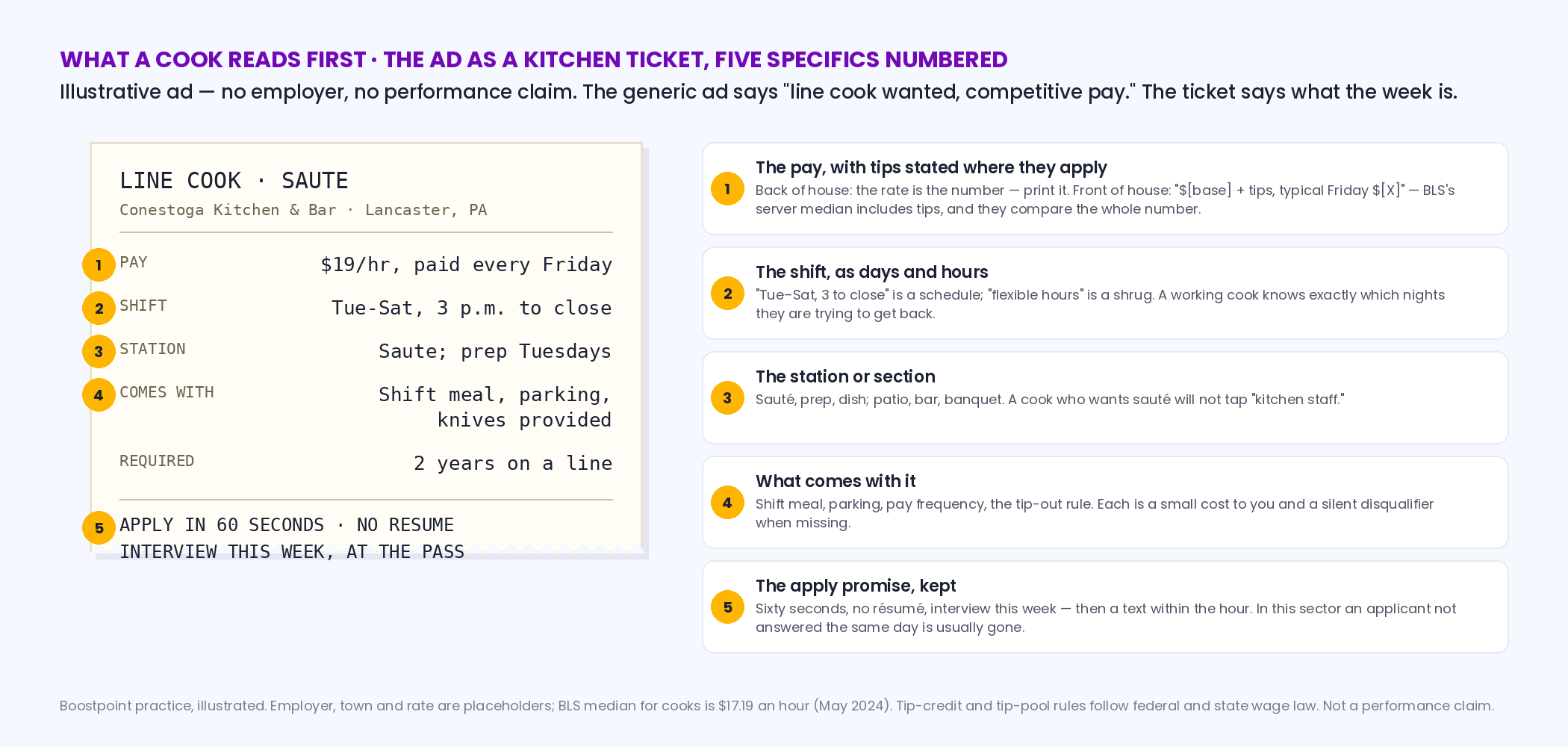This screenshot has height=747, width=1568.
Task: Select 'The apply promise, kept' heading
Action: pyautogui.click(x=856, y=586)
